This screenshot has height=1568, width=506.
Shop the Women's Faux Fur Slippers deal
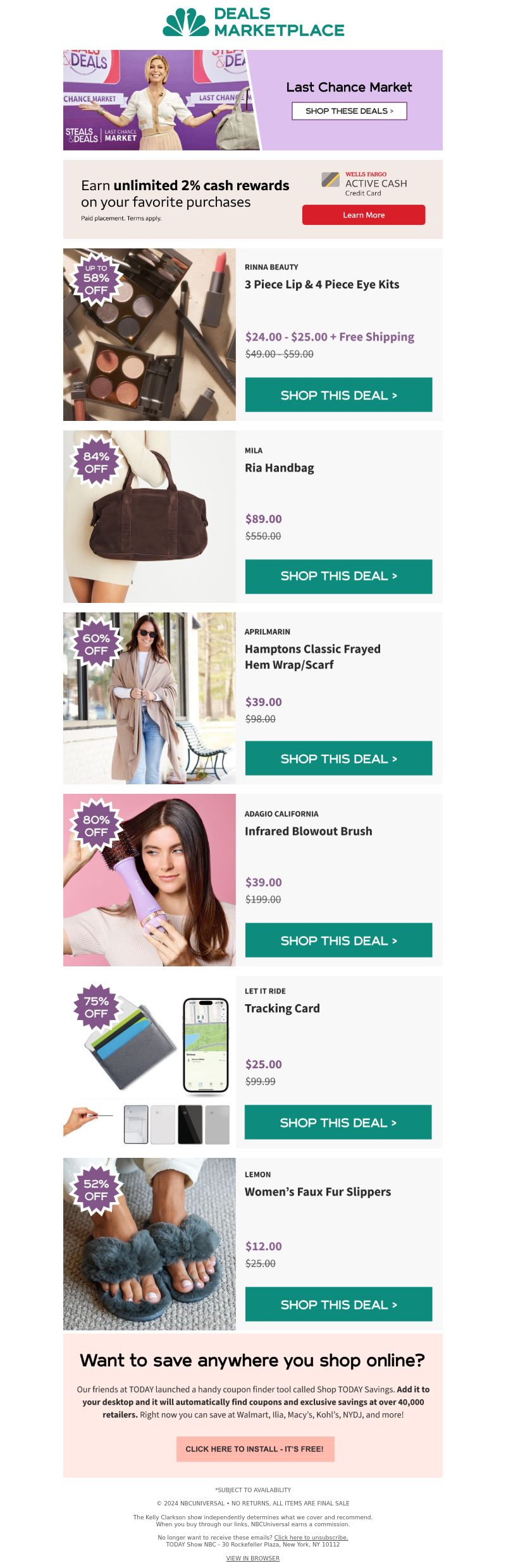pos(339,1304)
